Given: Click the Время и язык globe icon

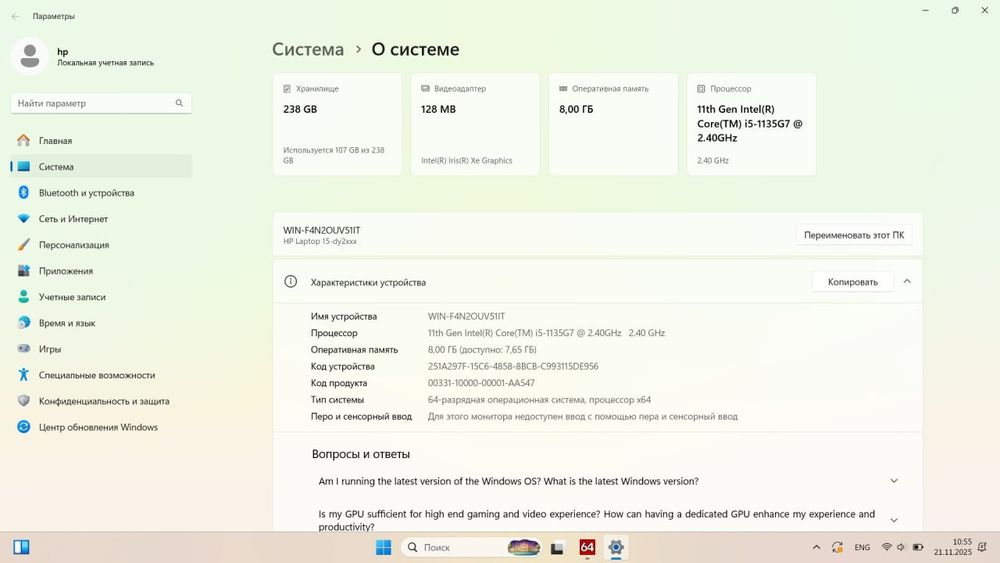Looking at the screenshot, I should (24, 323).
